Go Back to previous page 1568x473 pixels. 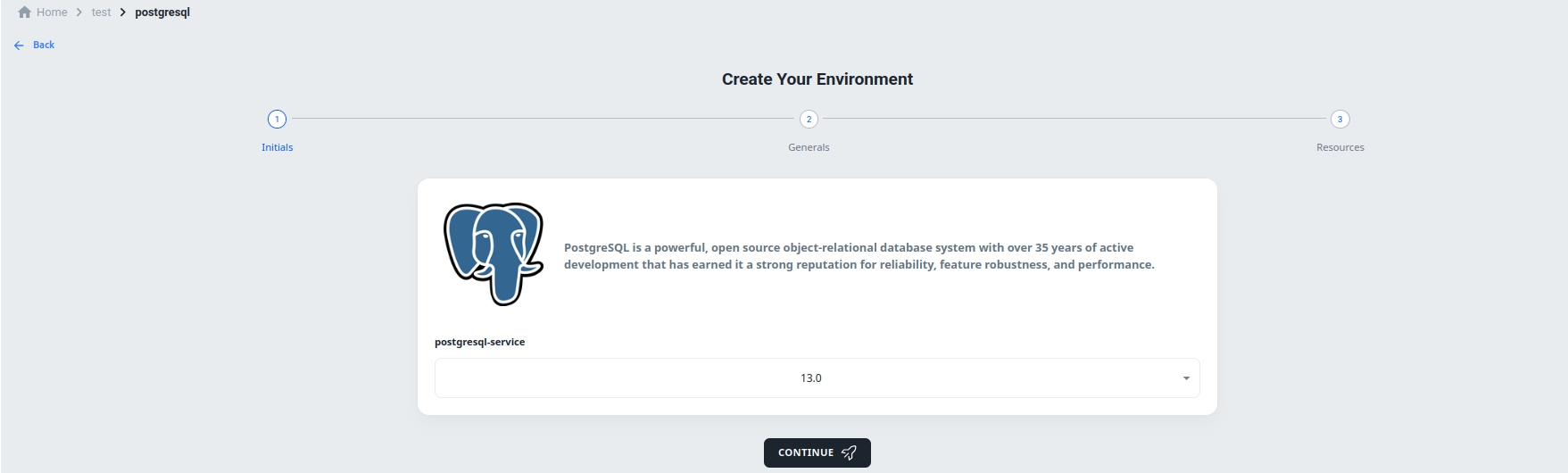(x=44, y=45)
